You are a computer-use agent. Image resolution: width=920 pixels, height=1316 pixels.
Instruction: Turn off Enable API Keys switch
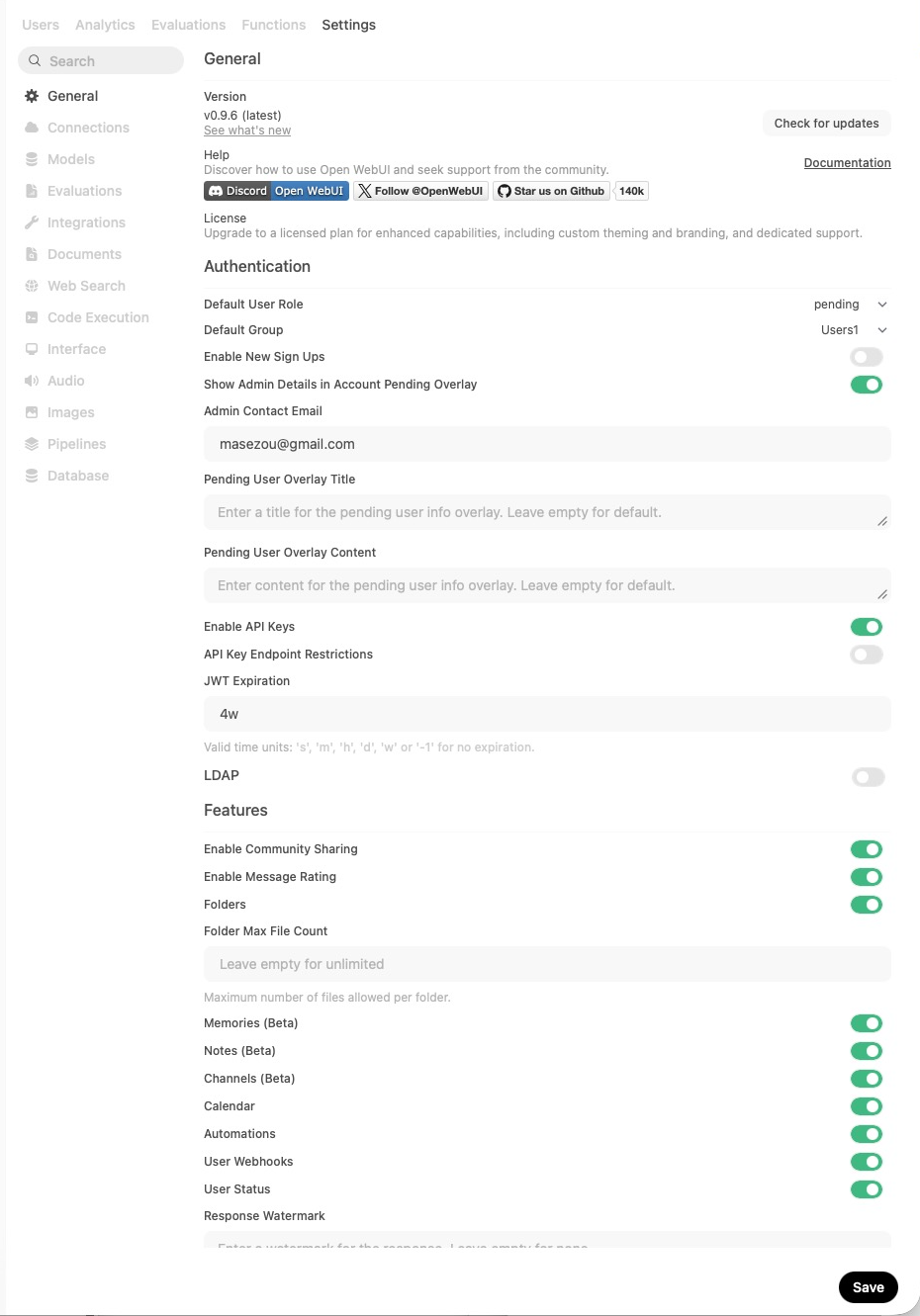[867, 627]
